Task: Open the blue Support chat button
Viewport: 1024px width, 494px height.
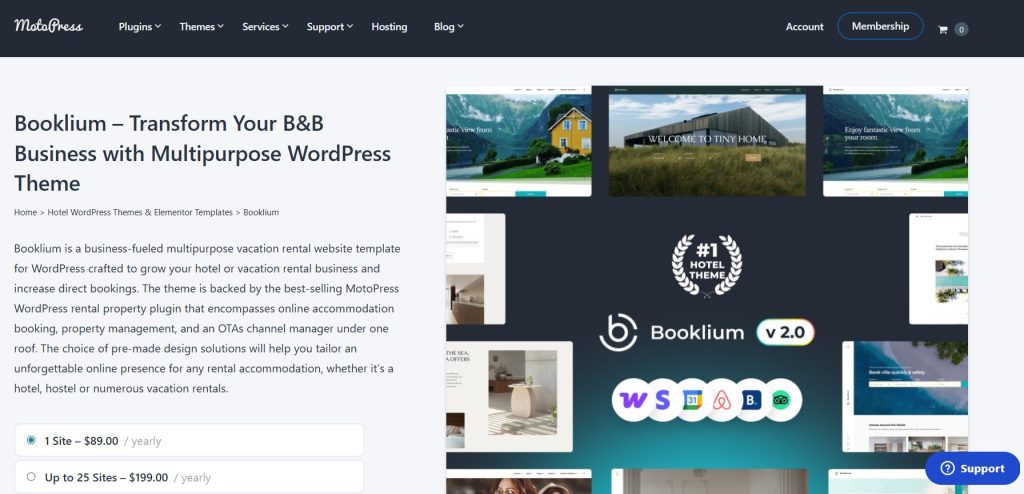Action: point(972,469)
